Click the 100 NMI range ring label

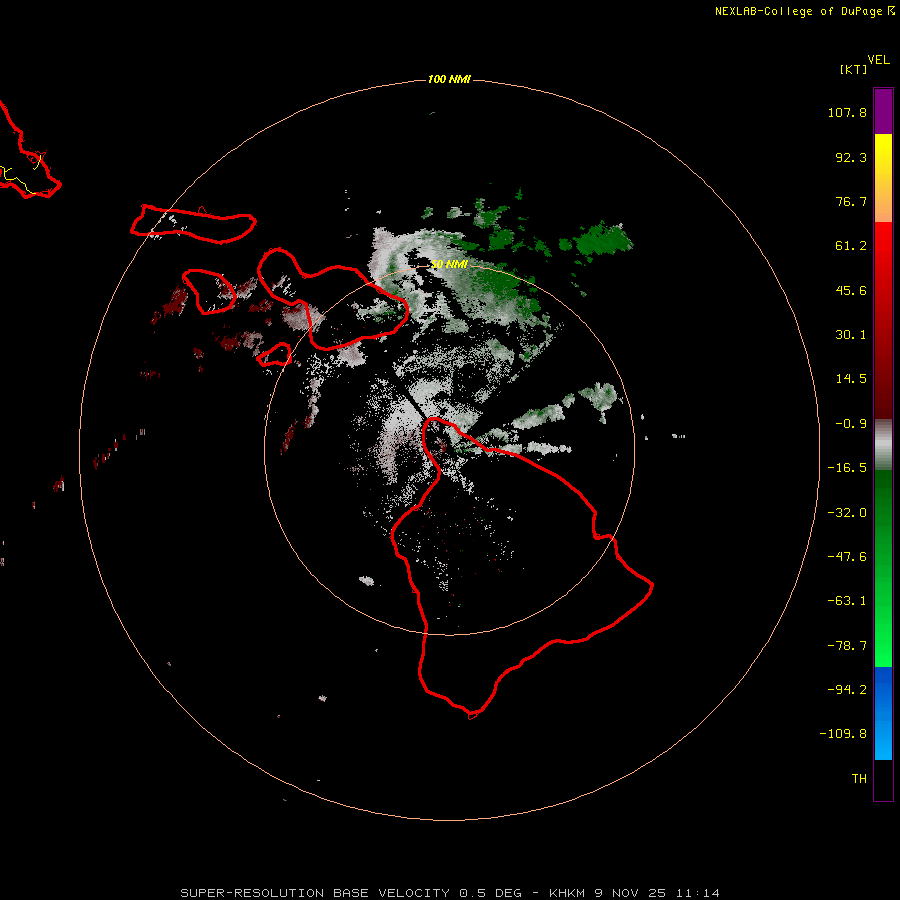tap(449, 79)
